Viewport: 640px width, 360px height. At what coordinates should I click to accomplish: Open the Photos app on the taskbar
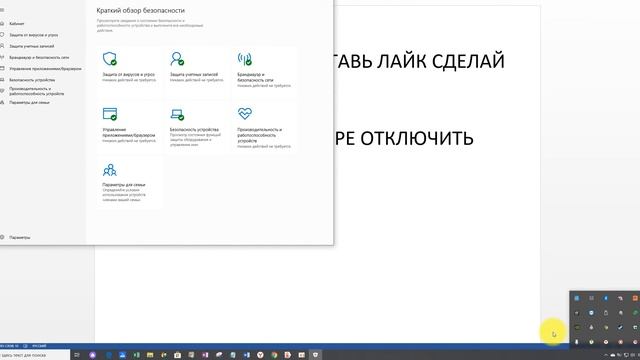click(x=122, y=355)
